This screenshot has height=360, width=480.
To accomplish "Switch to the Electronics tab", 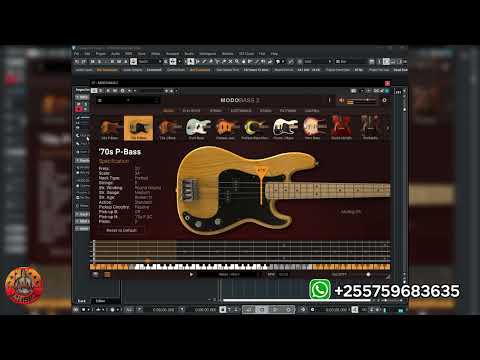I will (x=241, y=110).
